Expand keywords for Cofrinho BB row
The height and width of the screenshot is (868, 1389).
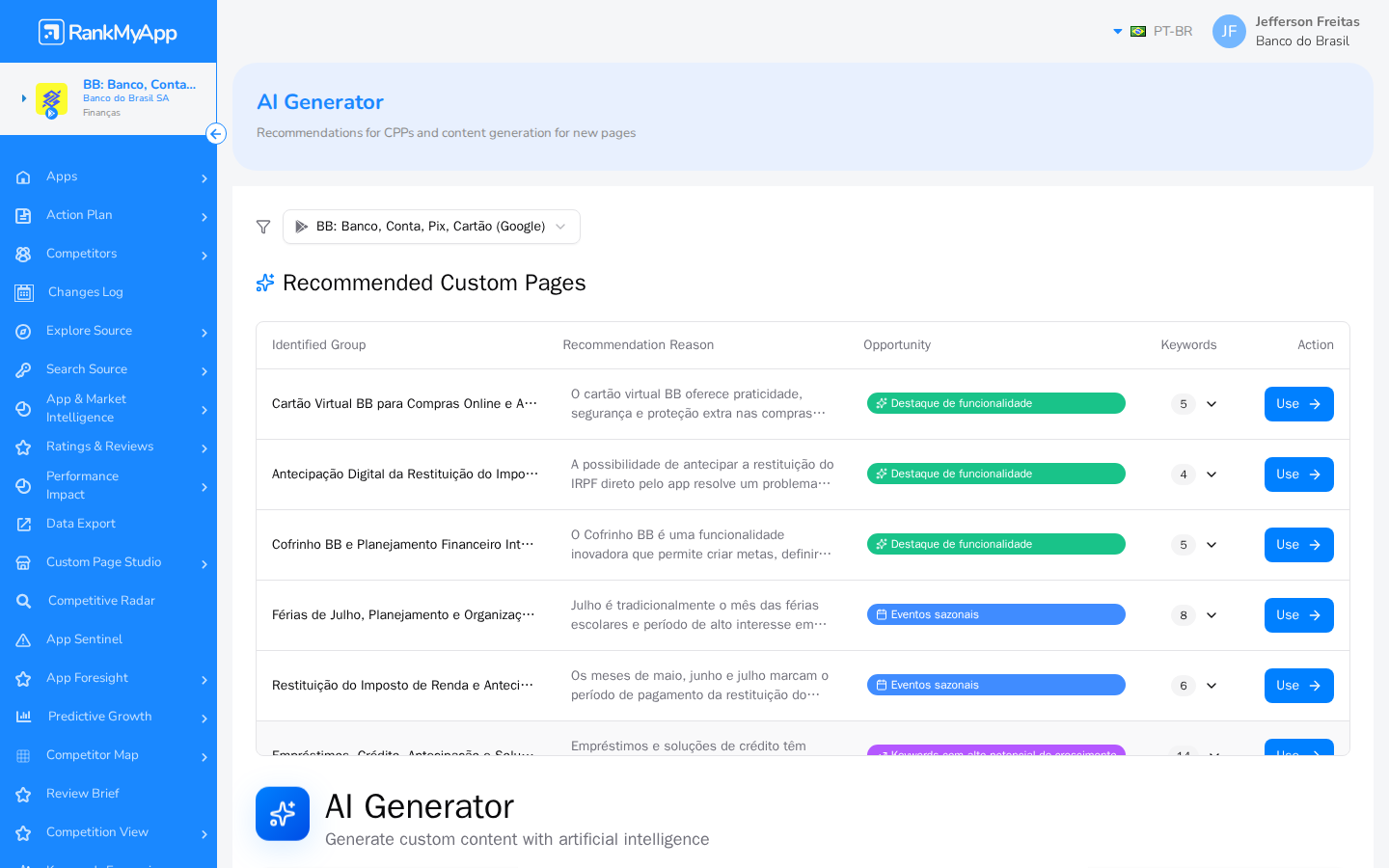[1212, 545]
